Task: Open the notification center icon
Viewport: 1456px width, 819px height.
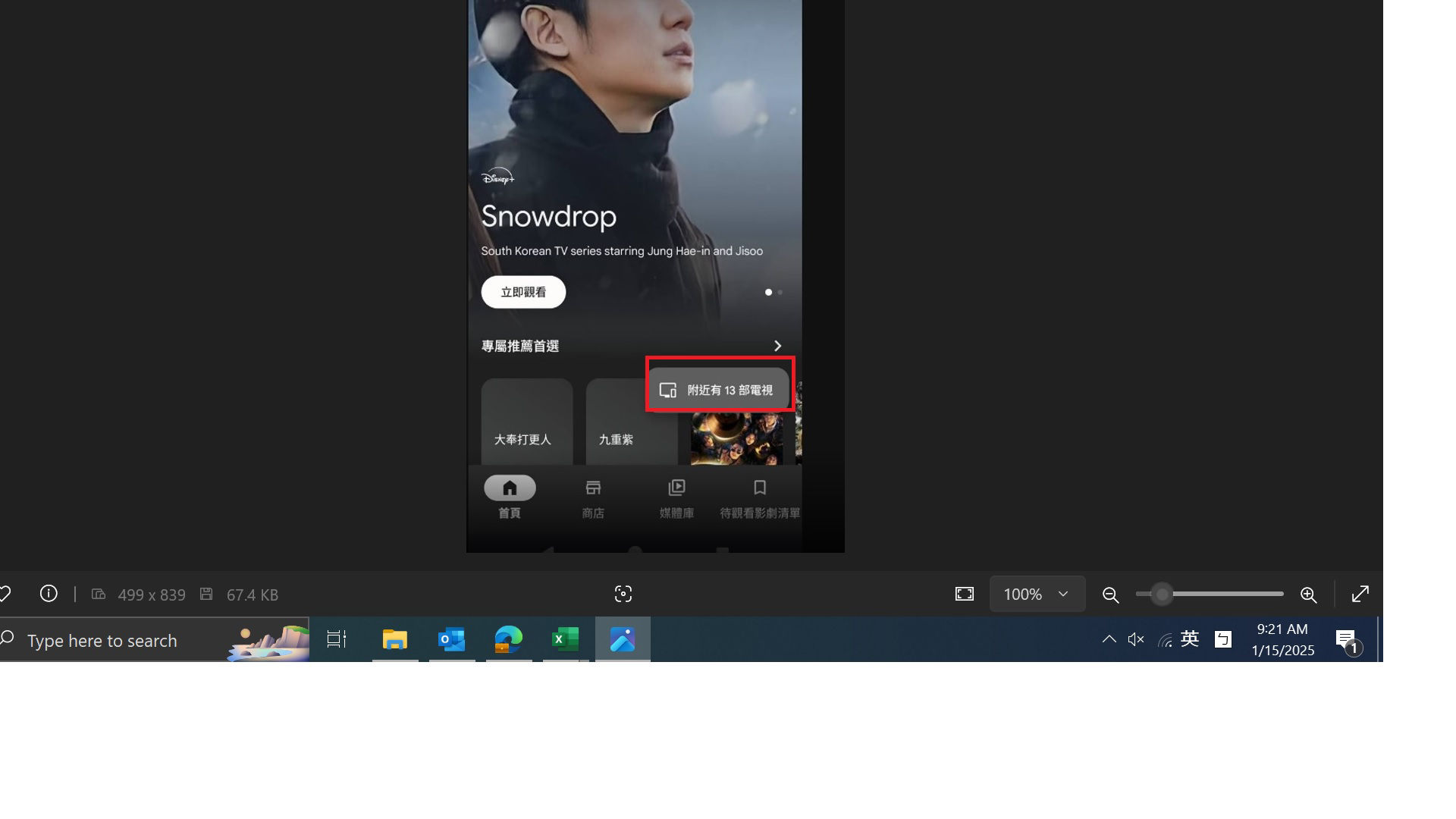Action: [1348, 641]
